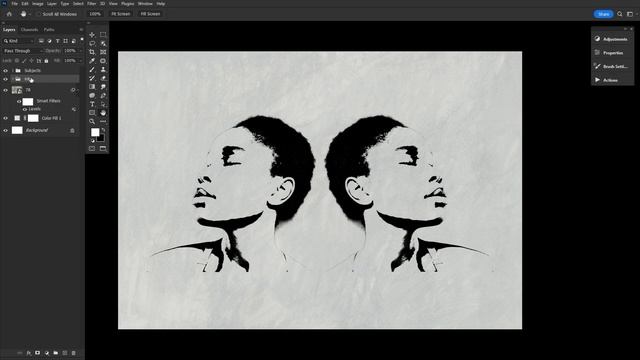Select the Pen tool
Screen dimensions: 640x360
(103, 96)
